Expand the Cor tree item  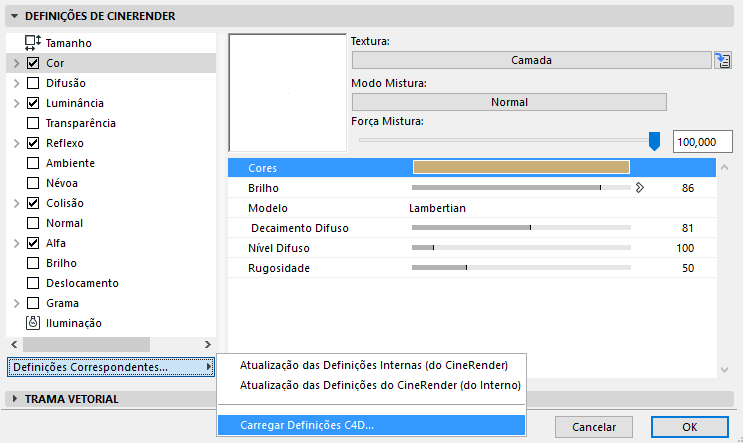(16, 63)
